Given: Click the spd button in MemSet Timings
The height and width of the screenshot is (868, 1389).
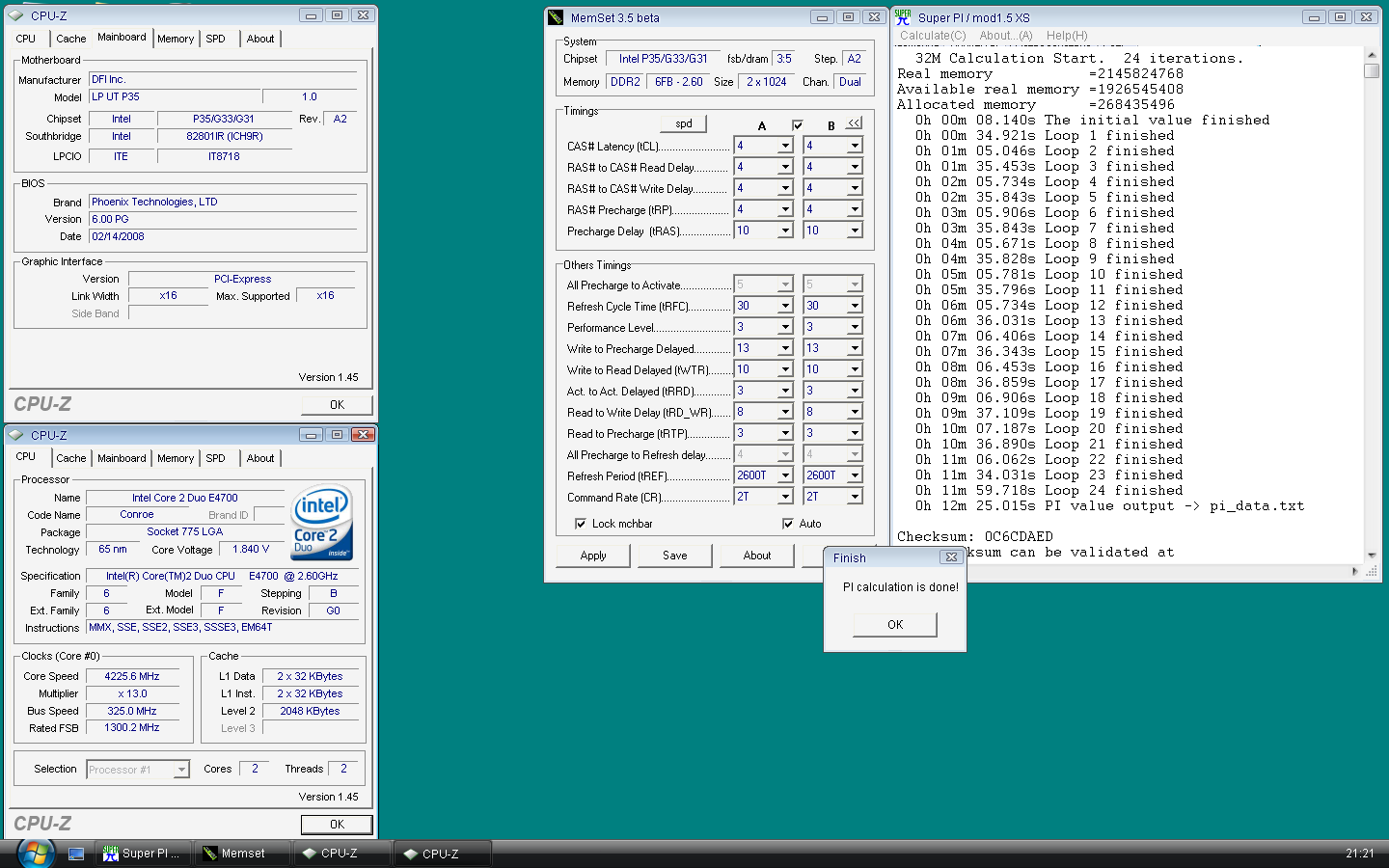Looking at the screenshot, I should [x=684, y=123].
